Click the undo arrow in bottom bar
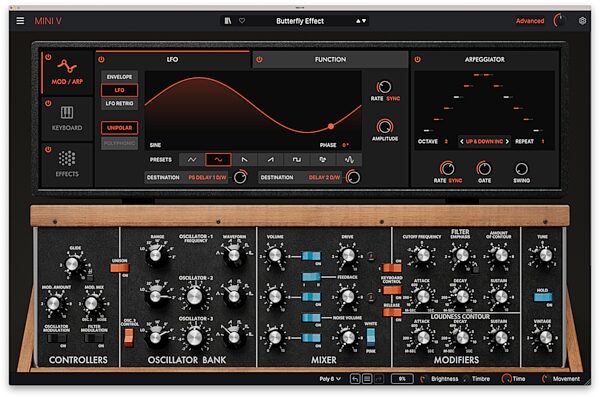The image size is (600, 397). [x=355, y=379]
